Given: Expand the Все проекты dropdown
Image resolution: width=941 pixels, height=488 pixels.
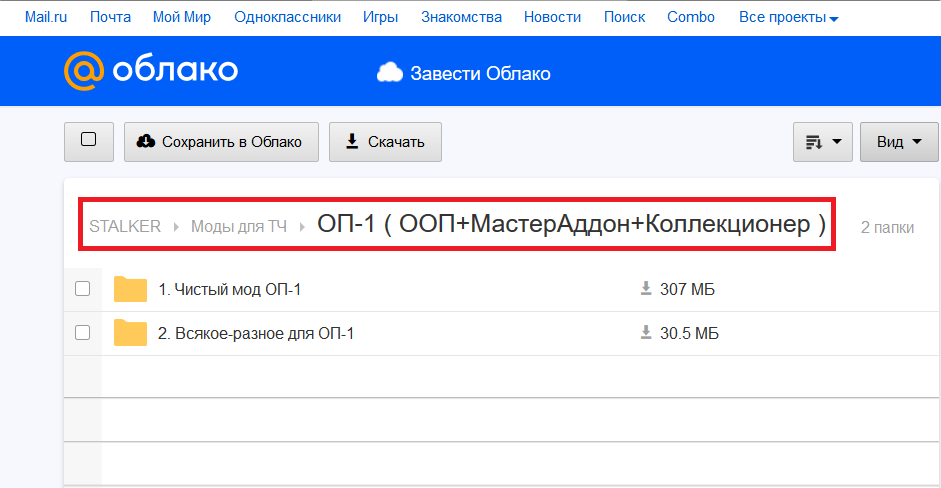Looking at the screenshot, I should tap(789, 17).
